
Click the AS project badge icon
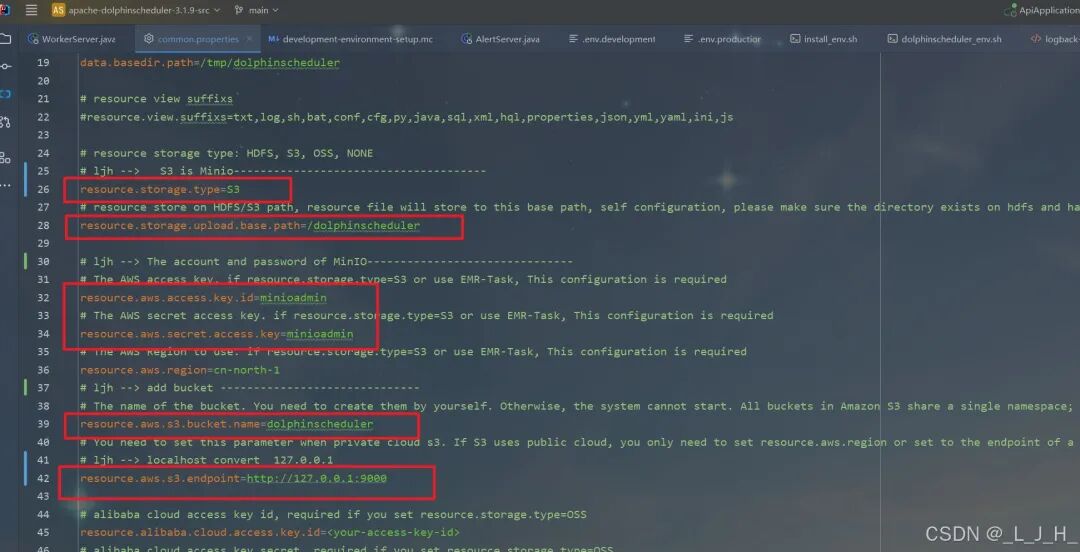pos(59,10)
